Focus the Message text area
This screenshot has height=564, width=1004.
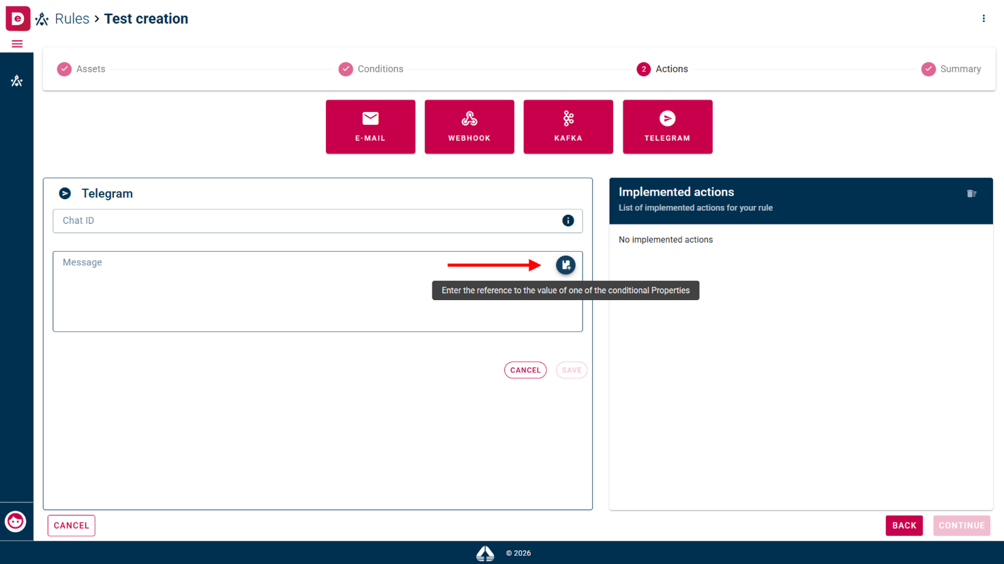click(318, 291)
